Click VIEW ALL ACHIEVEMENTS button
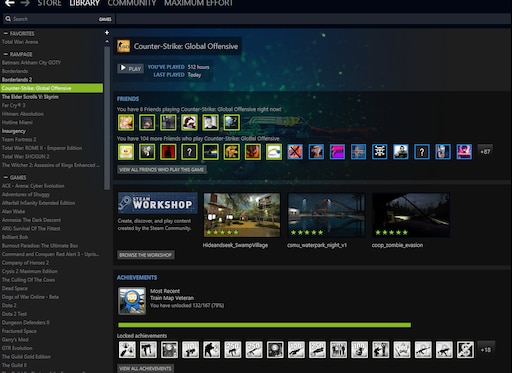 pos(145,368)
